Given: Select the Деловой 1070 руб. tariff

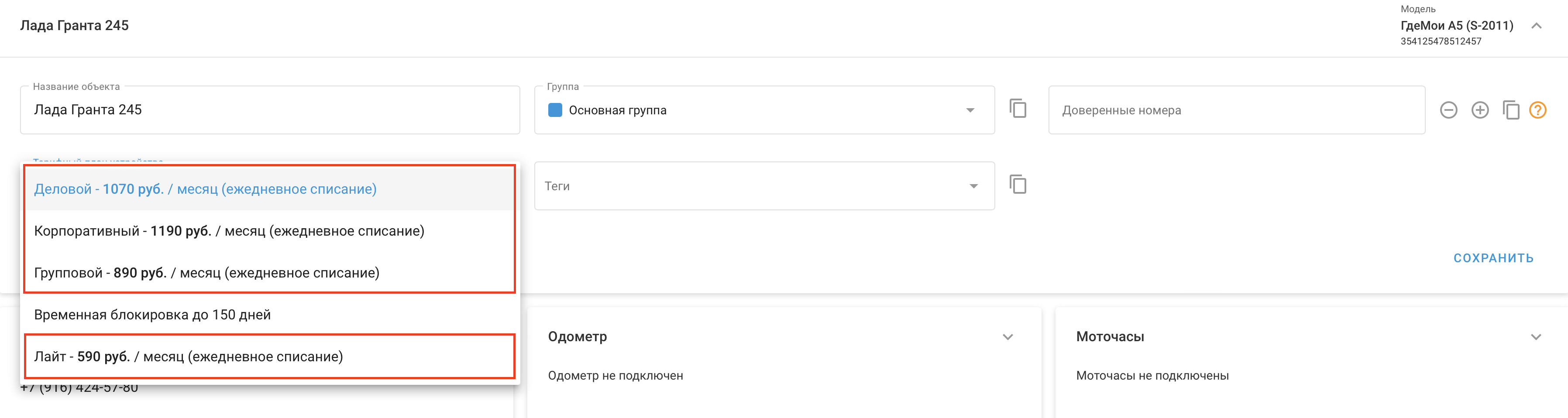Looking at the screenshot, I should point(205,189).
